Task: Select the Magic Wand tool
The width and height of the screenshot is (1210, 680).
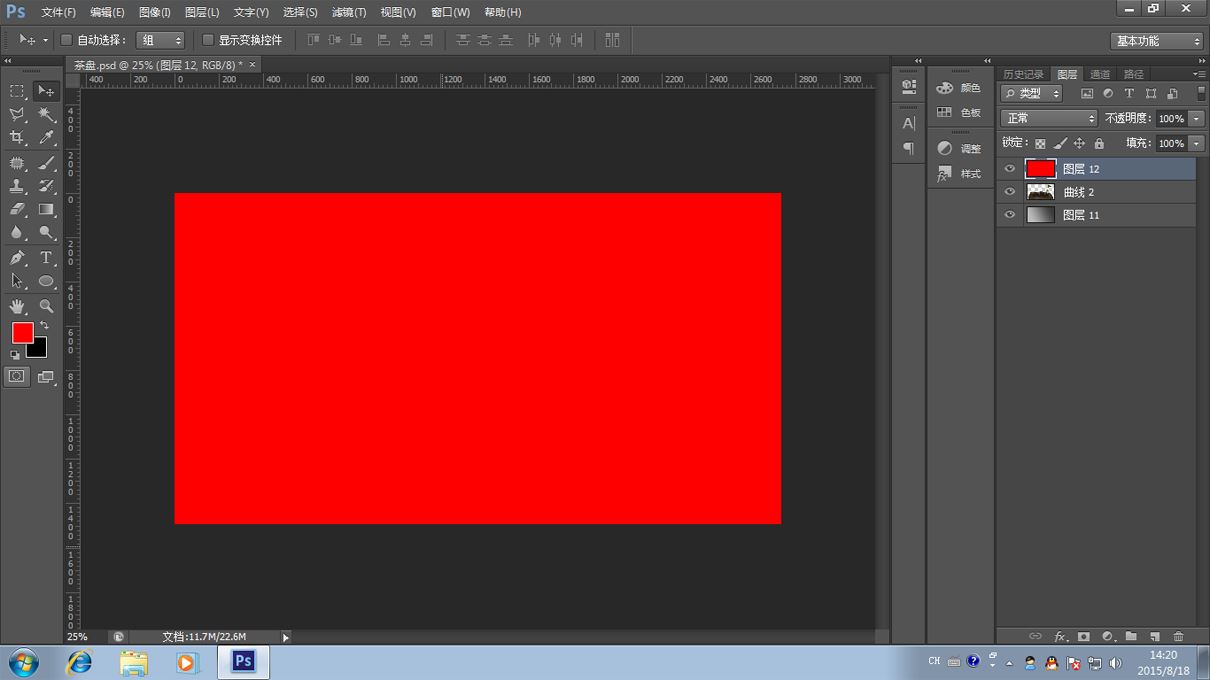Action: pyautogui.click(x=46, y=115)
